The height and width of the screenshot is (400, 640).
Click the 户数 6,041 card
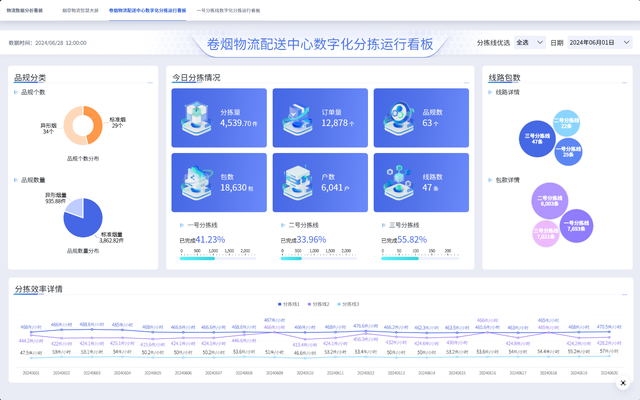[x=320, y=182]
